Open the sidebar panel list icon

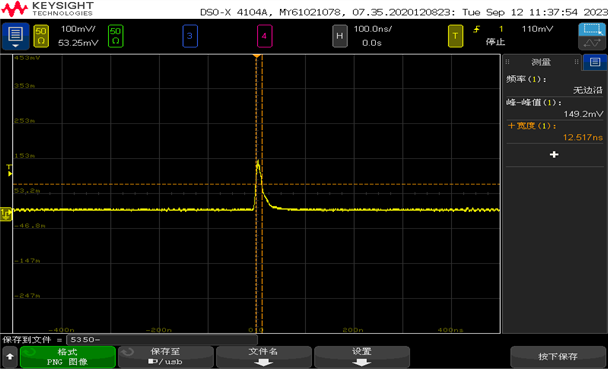click(595, 62)
